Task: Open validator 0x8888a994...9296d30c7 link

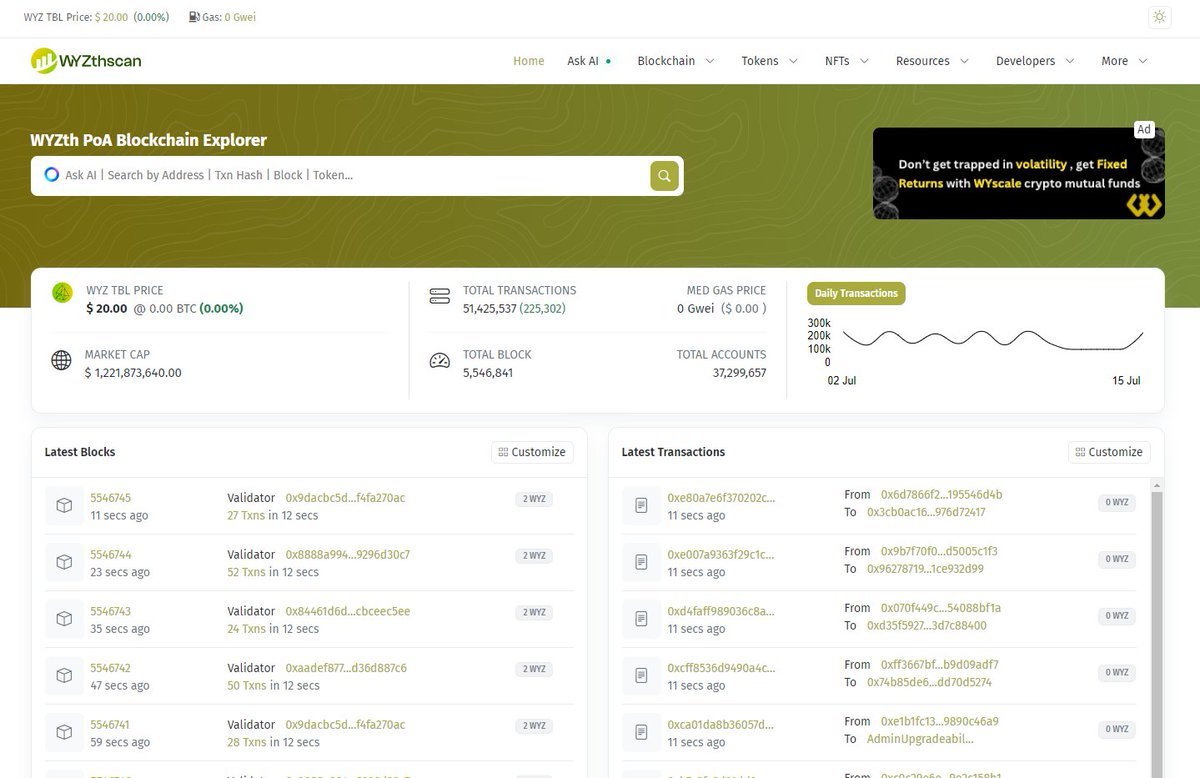Action: point(348,555)
